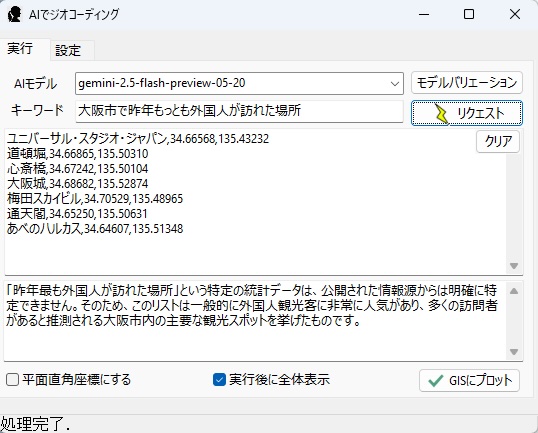Expand the AIモデル dropdown arrow
Viewport: 538px width, 433px height.
pos(395,83)
